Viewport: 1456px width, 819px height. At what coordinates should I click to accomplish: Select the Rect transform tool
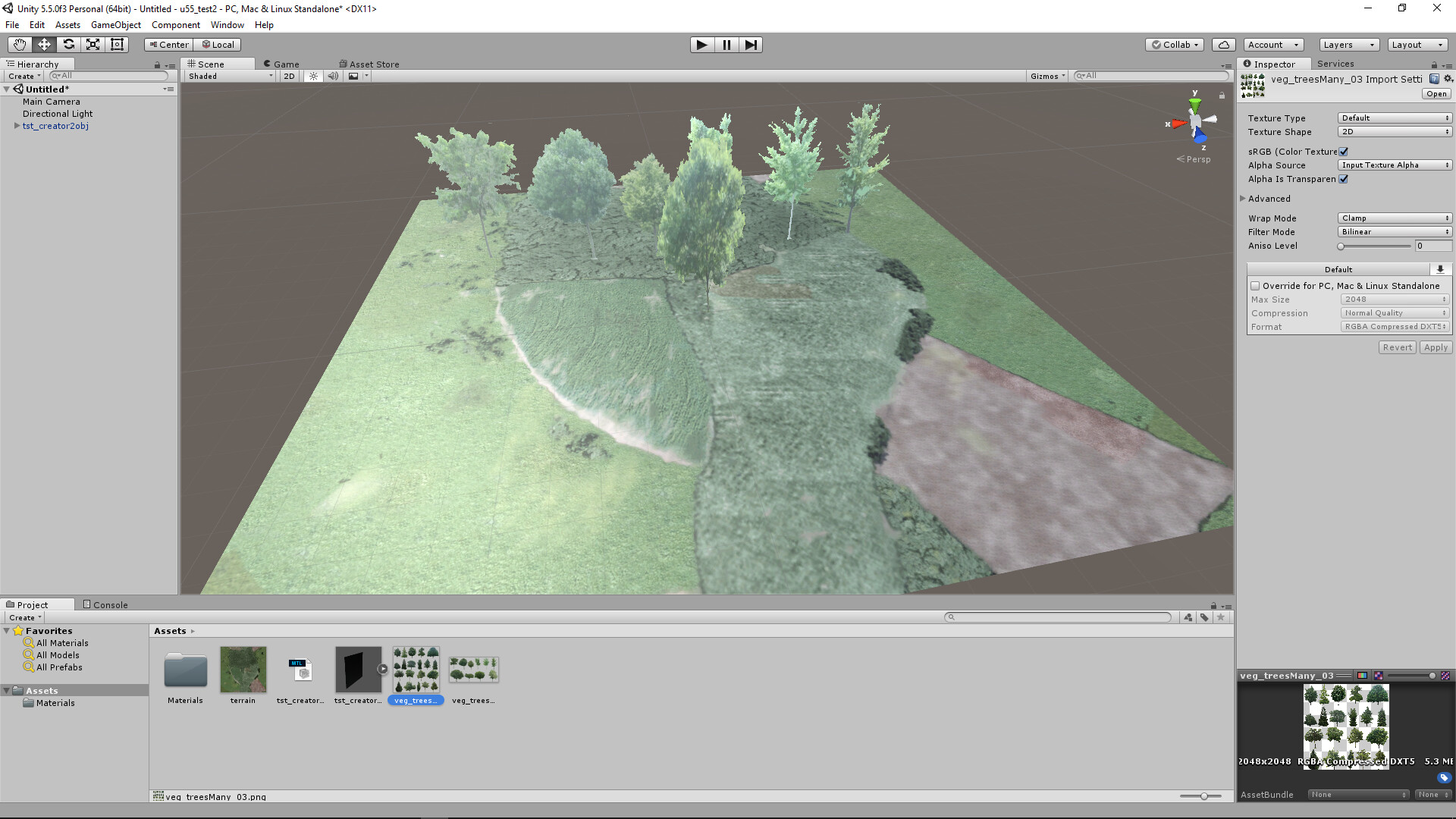click(x=117, y=45)
